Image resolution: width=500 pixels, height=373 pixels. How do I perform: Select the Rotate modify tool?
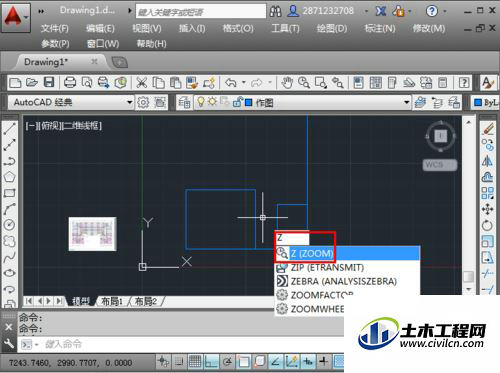pos(488,225)
